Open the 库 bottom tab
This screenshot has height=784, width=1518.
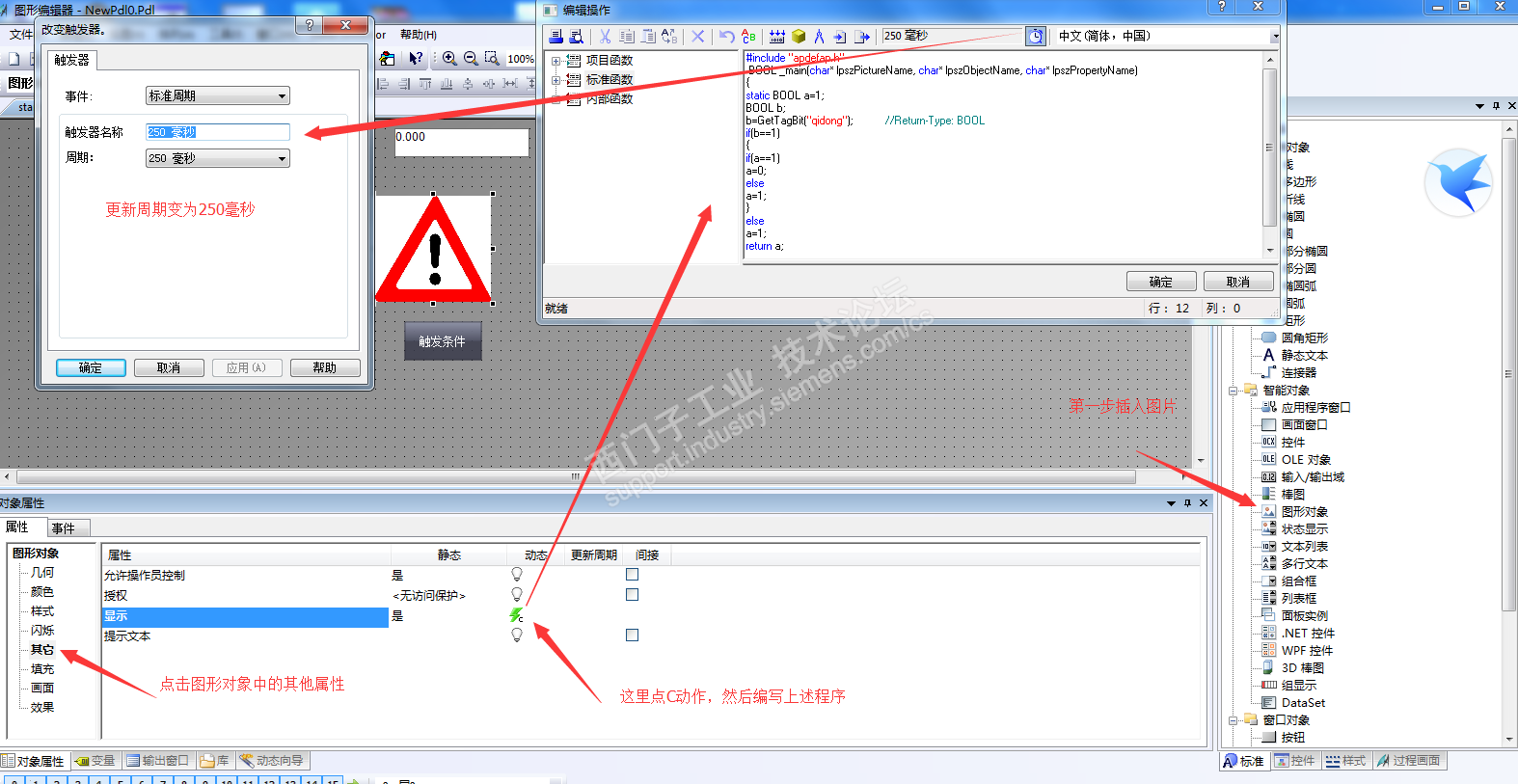point(214,761)
